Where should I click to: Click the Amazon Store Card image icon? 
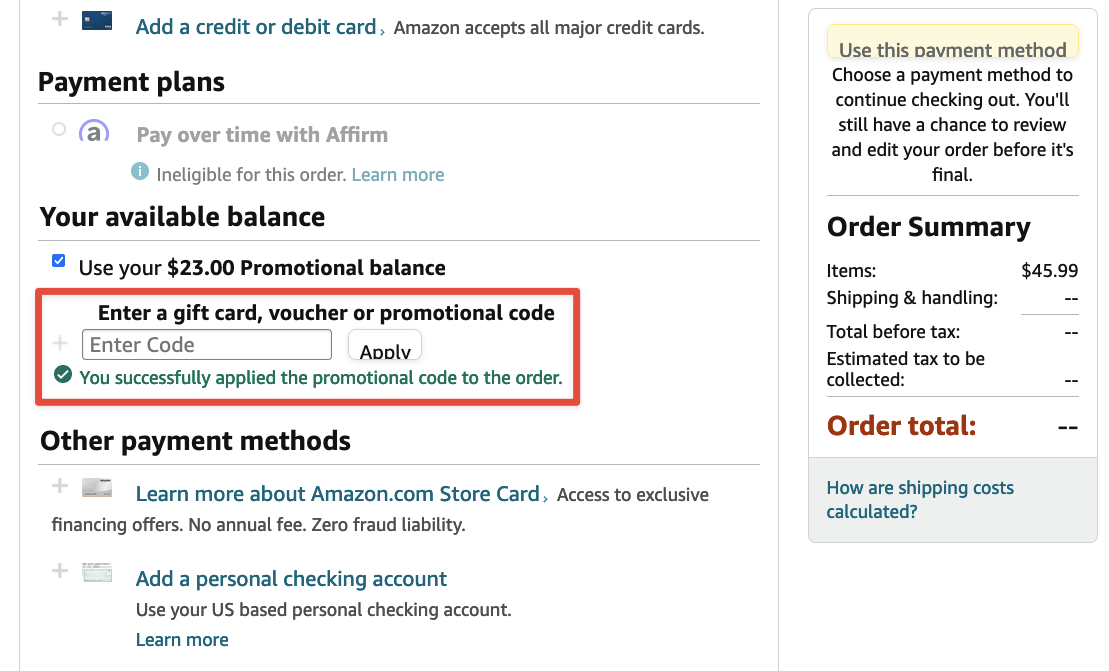point(97,487)
